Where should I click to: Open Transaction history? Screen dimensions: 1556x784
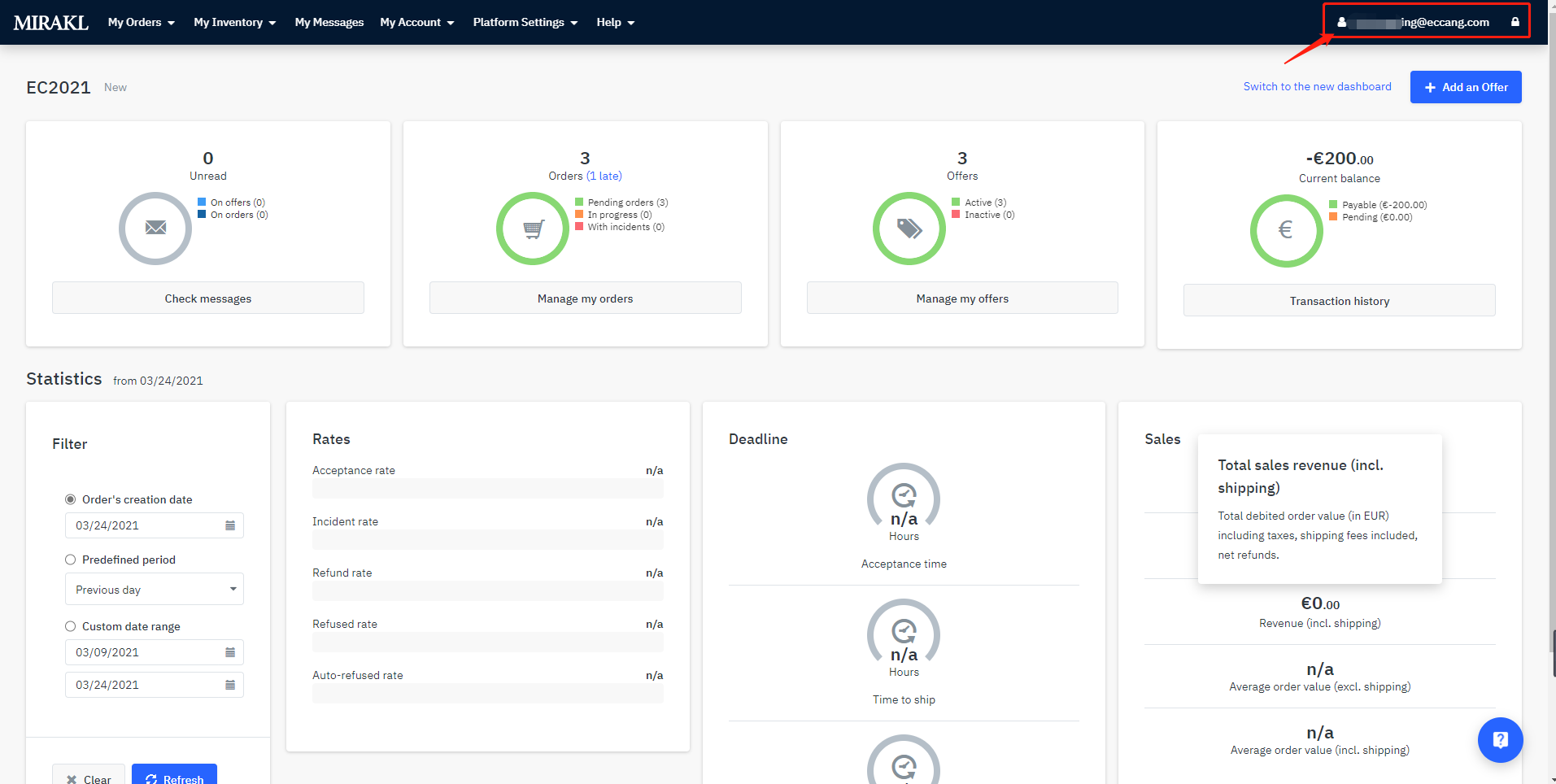pyautogui.click(x=1339, y=301)
